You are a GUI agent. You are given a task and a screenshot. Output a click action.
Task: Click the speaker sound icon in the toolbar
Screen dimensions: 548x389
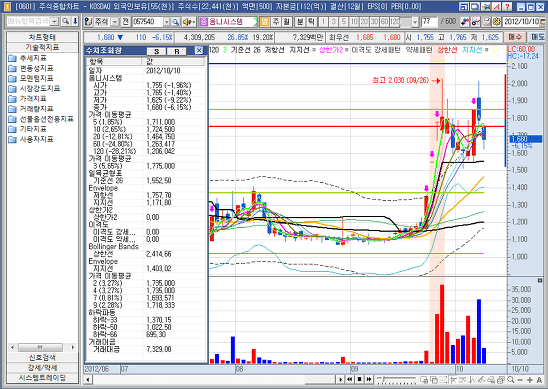tap(189, 22)
